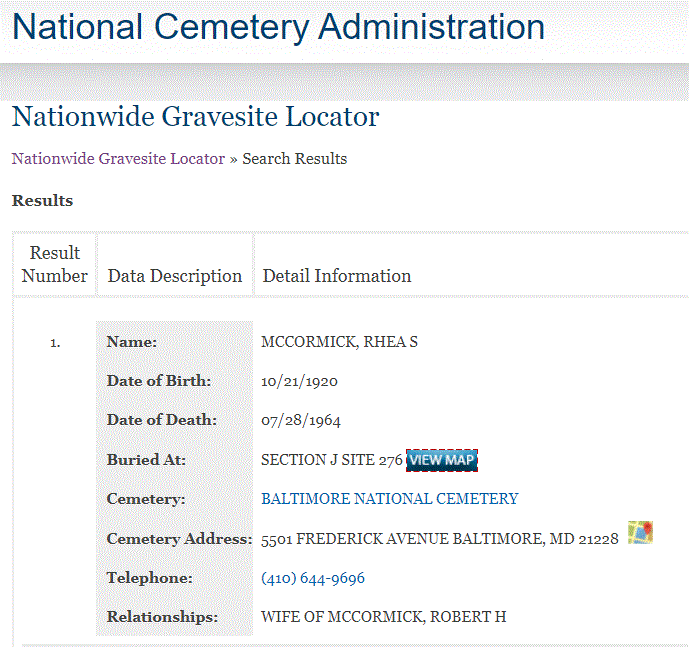Image resolution: width=689 pixels, height=647 pixels.
Task: Click the National Cemetery Administration header
Action: [x=279, y=26]
